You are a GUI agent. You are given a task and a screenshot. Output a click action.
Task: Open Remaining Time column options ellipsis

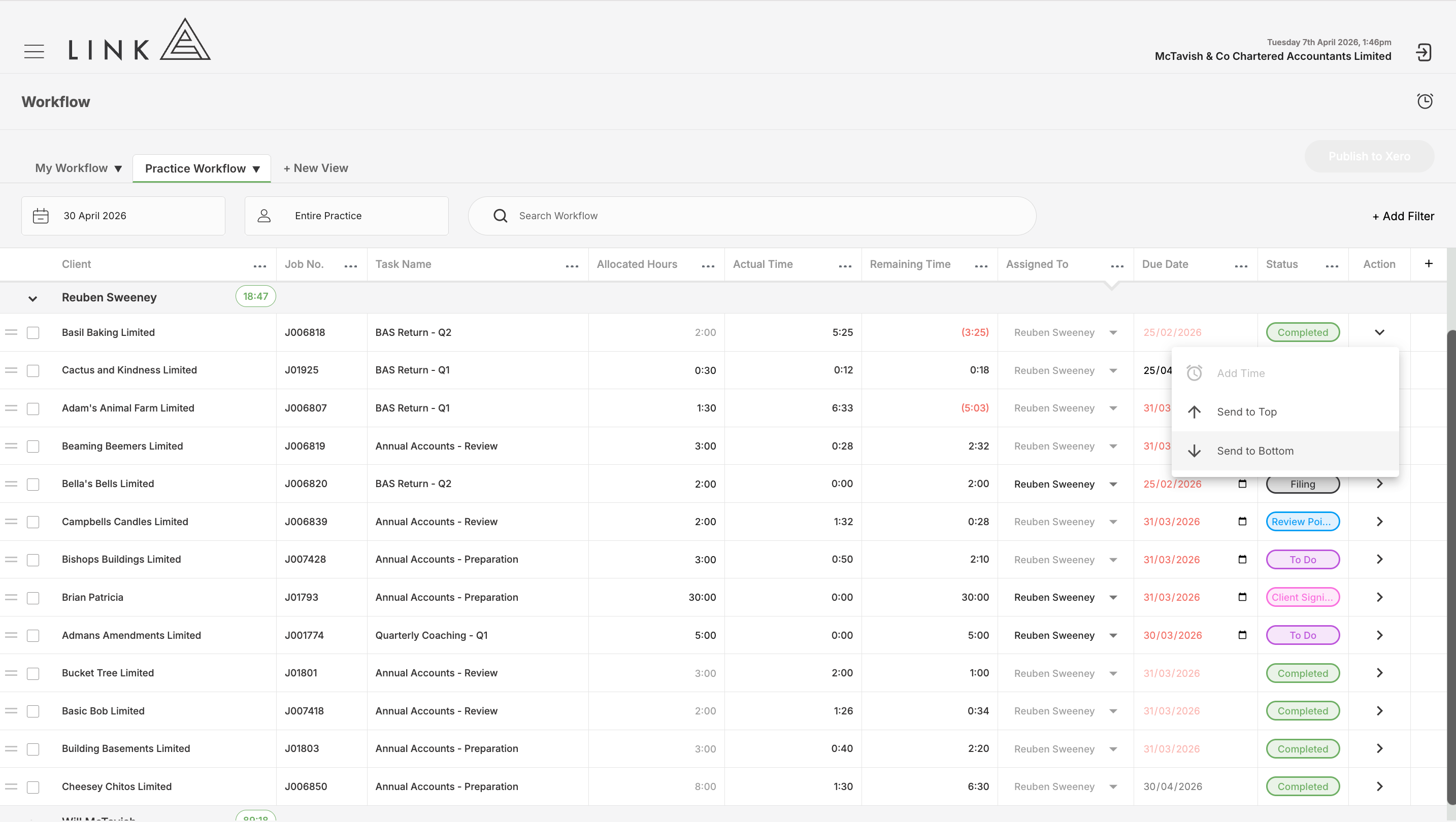click(x=981, y=265)
